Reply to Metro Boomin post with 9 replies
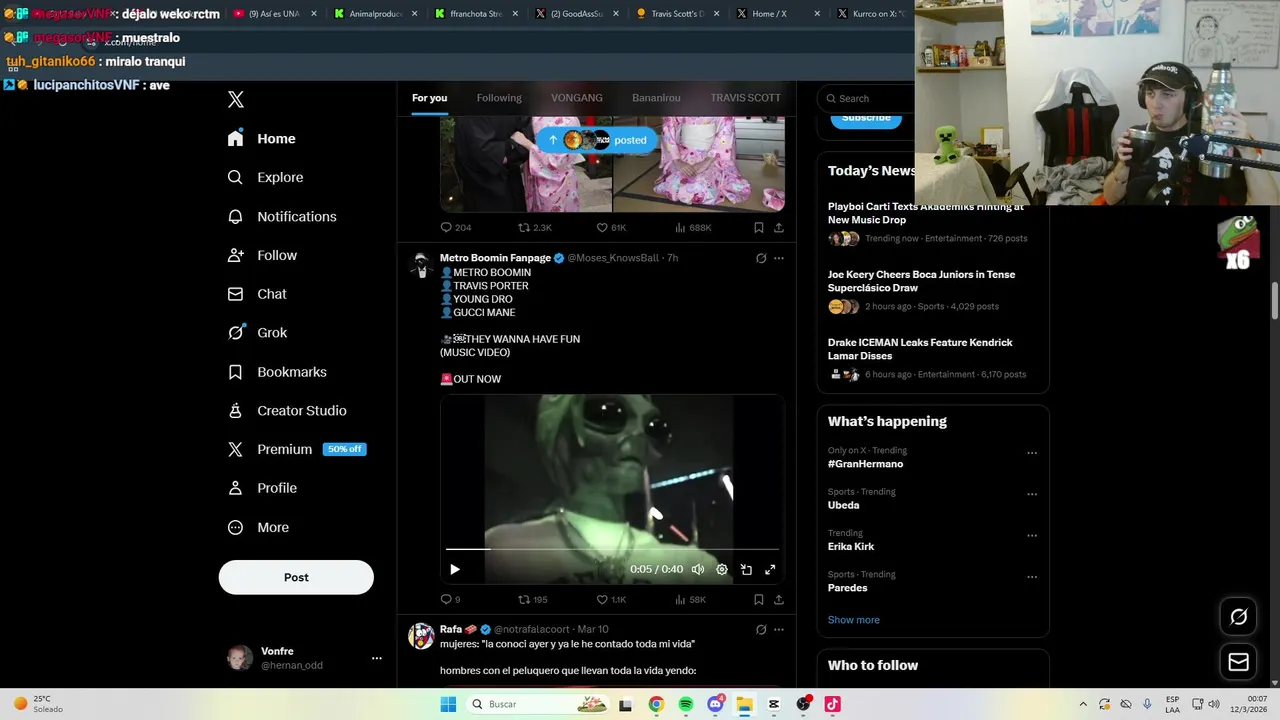This screenshot has width=1280, height=720. click(451, 600)
